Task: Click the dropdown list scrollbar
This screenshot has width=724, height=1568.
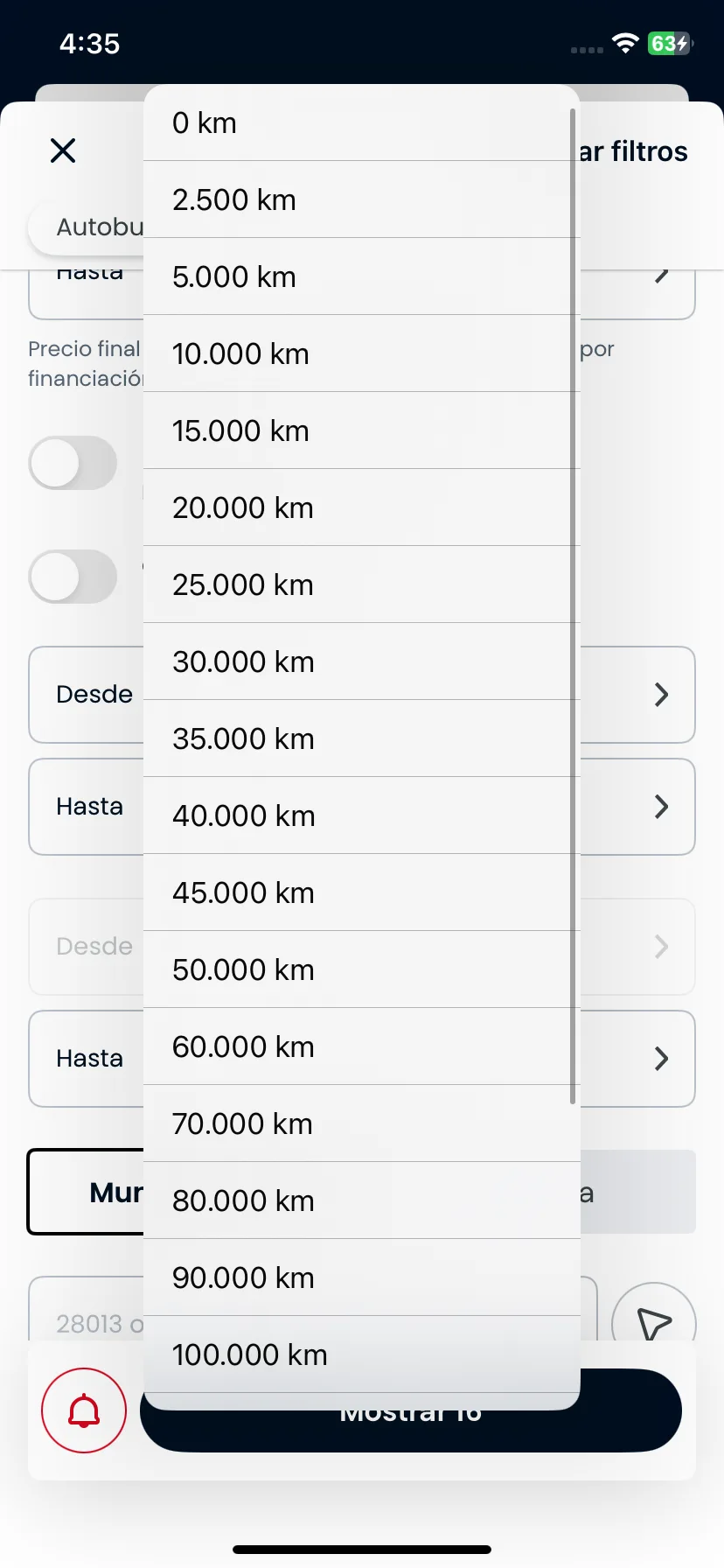Action: click(574, 605)
